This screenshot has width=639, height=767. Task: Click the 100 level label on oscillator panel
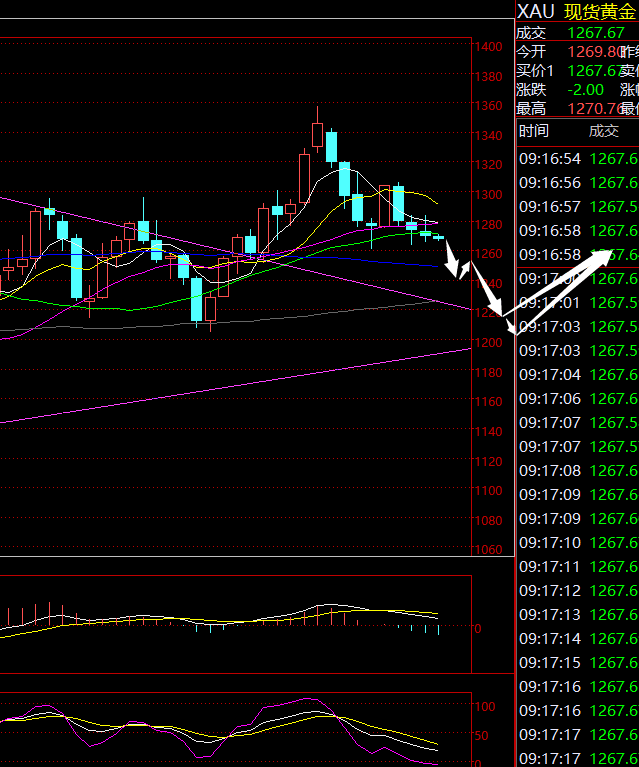485,707
